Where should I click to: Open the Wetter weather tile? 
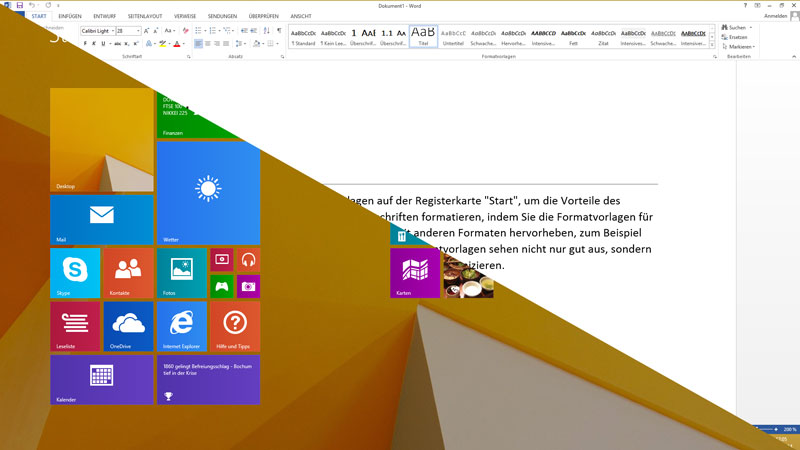click(x=208, y=193)
